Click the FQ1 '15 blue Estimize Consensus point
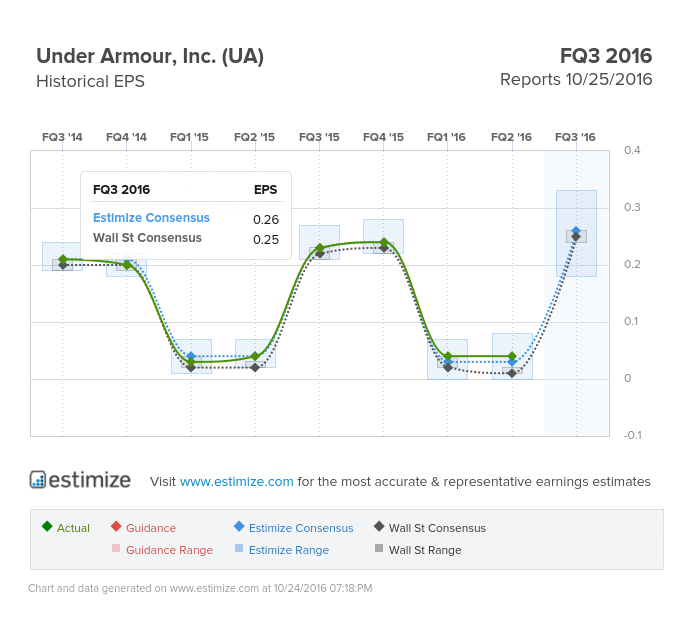Viewport: 685px width, 620px height. tap(191, 356)
